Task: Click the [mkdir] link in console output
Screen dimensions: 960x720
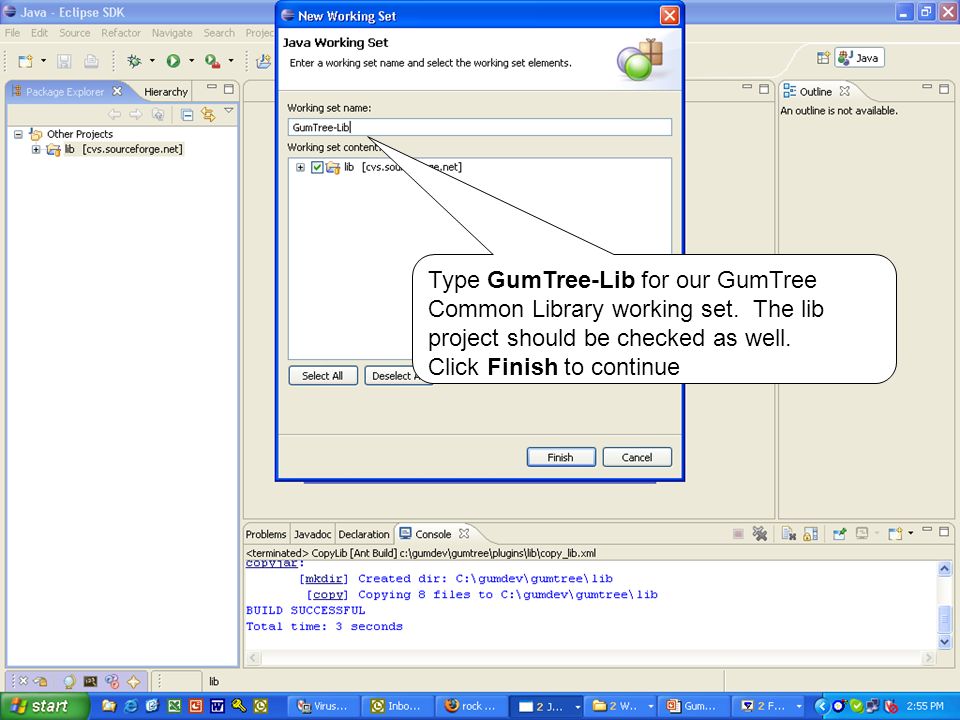Action: coord(324,579)
